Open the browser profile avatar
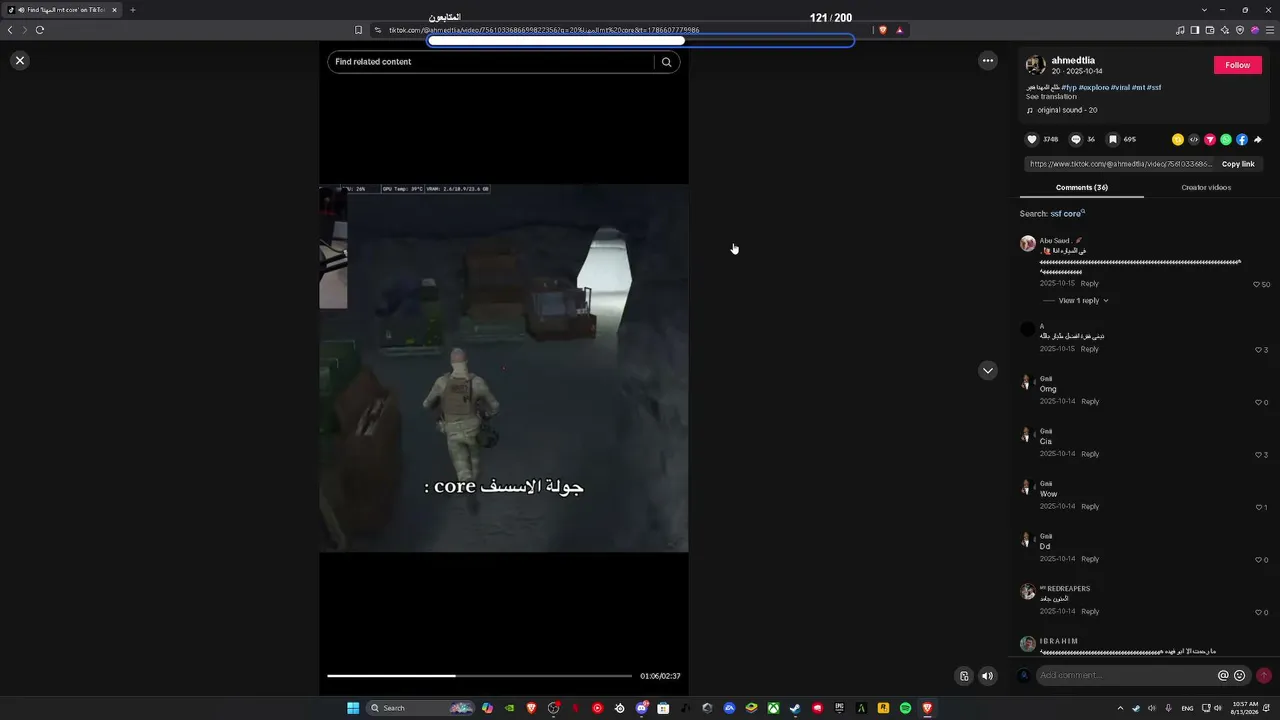This screenshot has height=720, width=1280. point(1255,30)
